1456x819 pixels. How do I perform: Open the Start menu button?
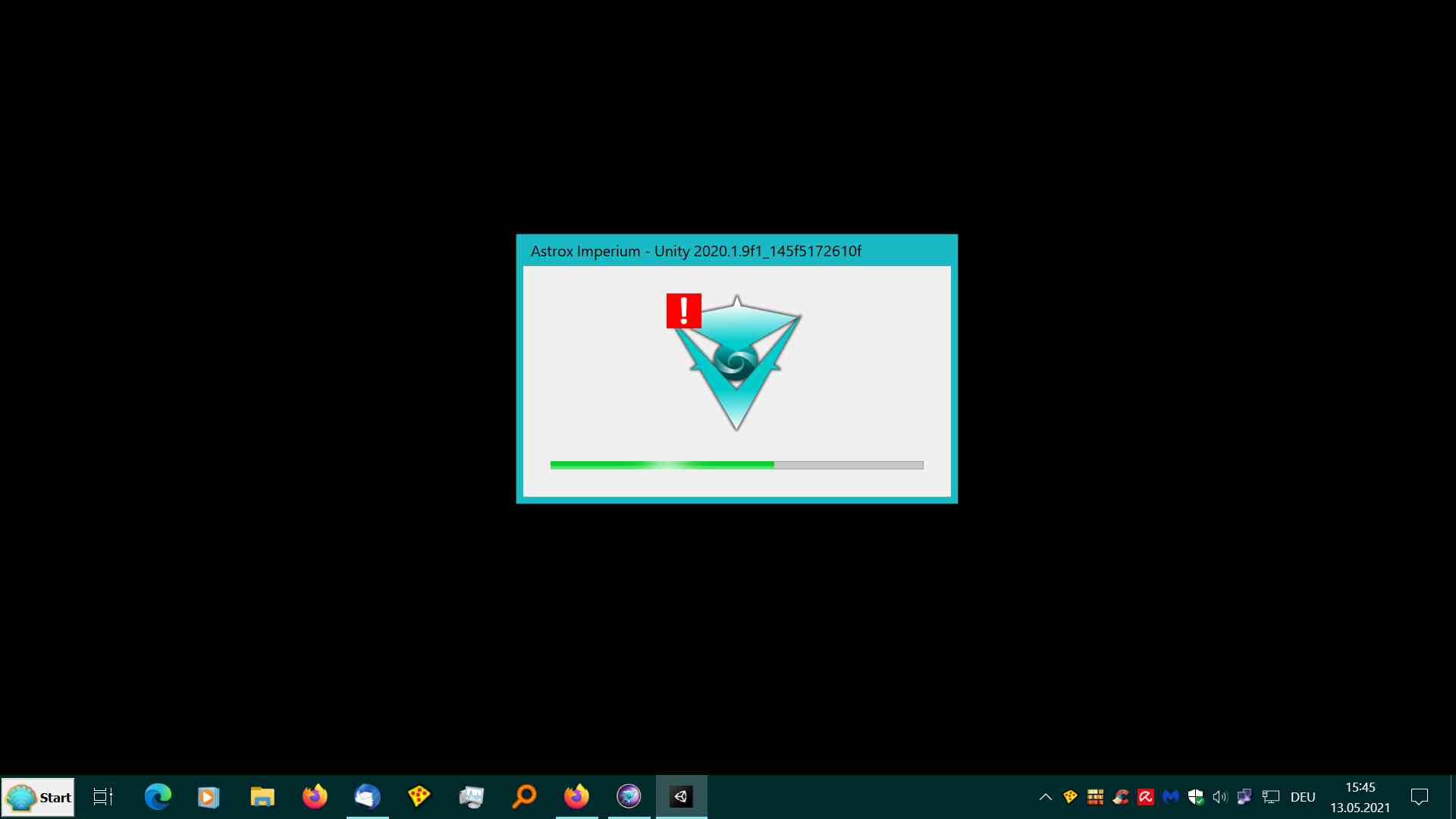pos(38,797)
